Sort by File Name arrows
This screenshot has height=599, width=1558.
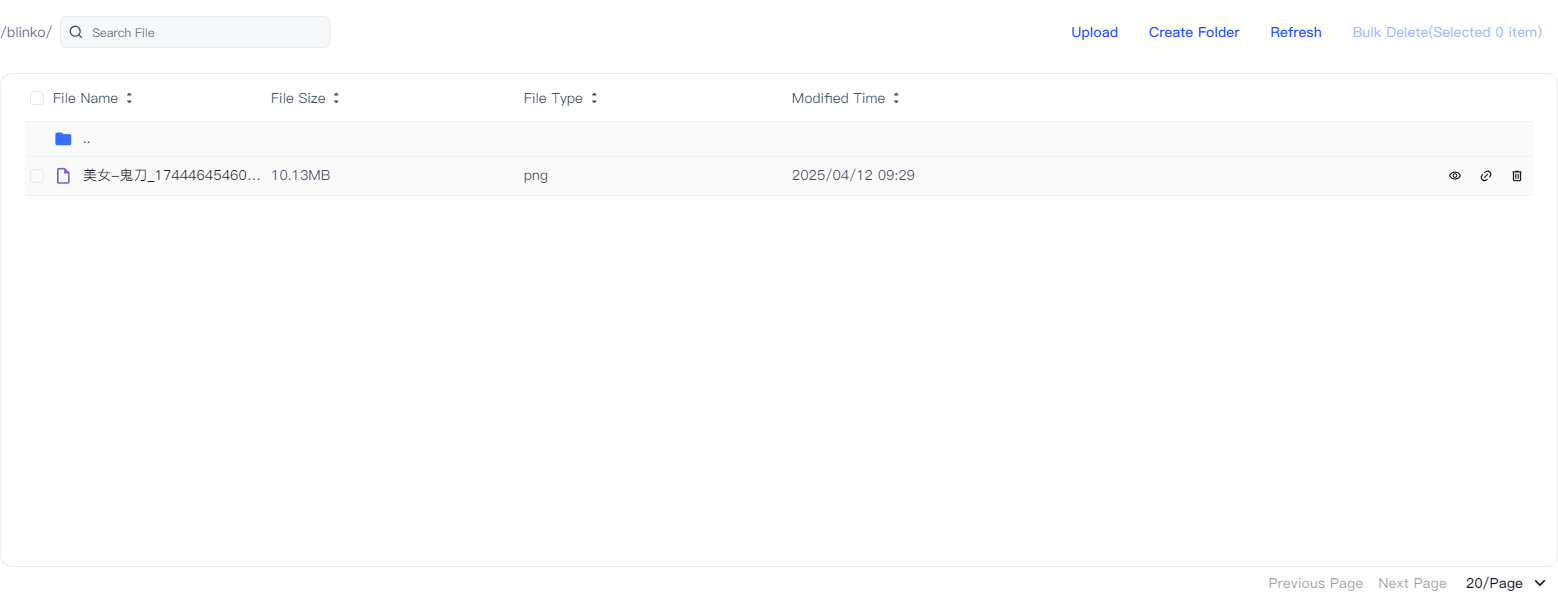coord(129,98)
